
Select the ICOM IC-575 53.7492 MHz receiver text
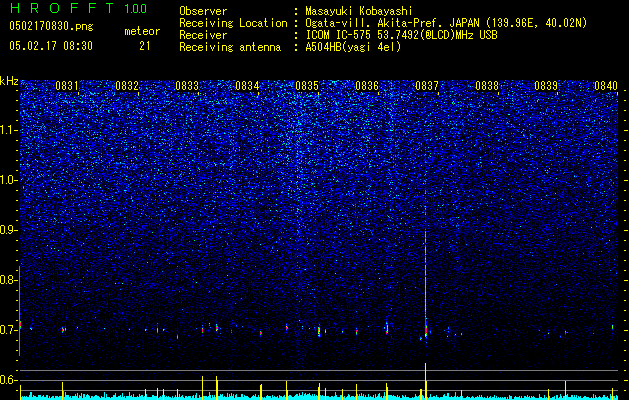point(401,35)
